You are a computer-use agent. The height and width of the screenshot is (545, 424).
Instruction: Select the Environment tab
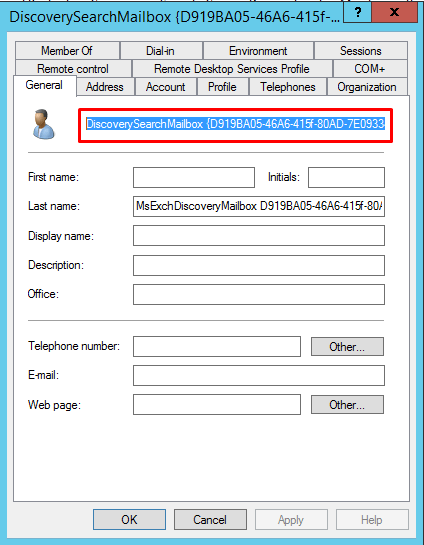[x=258, y=51]
